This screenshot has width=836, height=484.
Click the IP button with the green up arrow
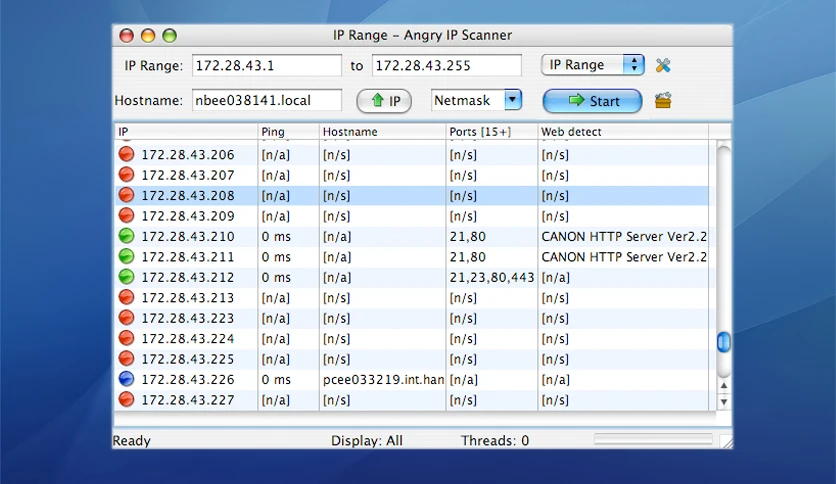click(384, 101)
